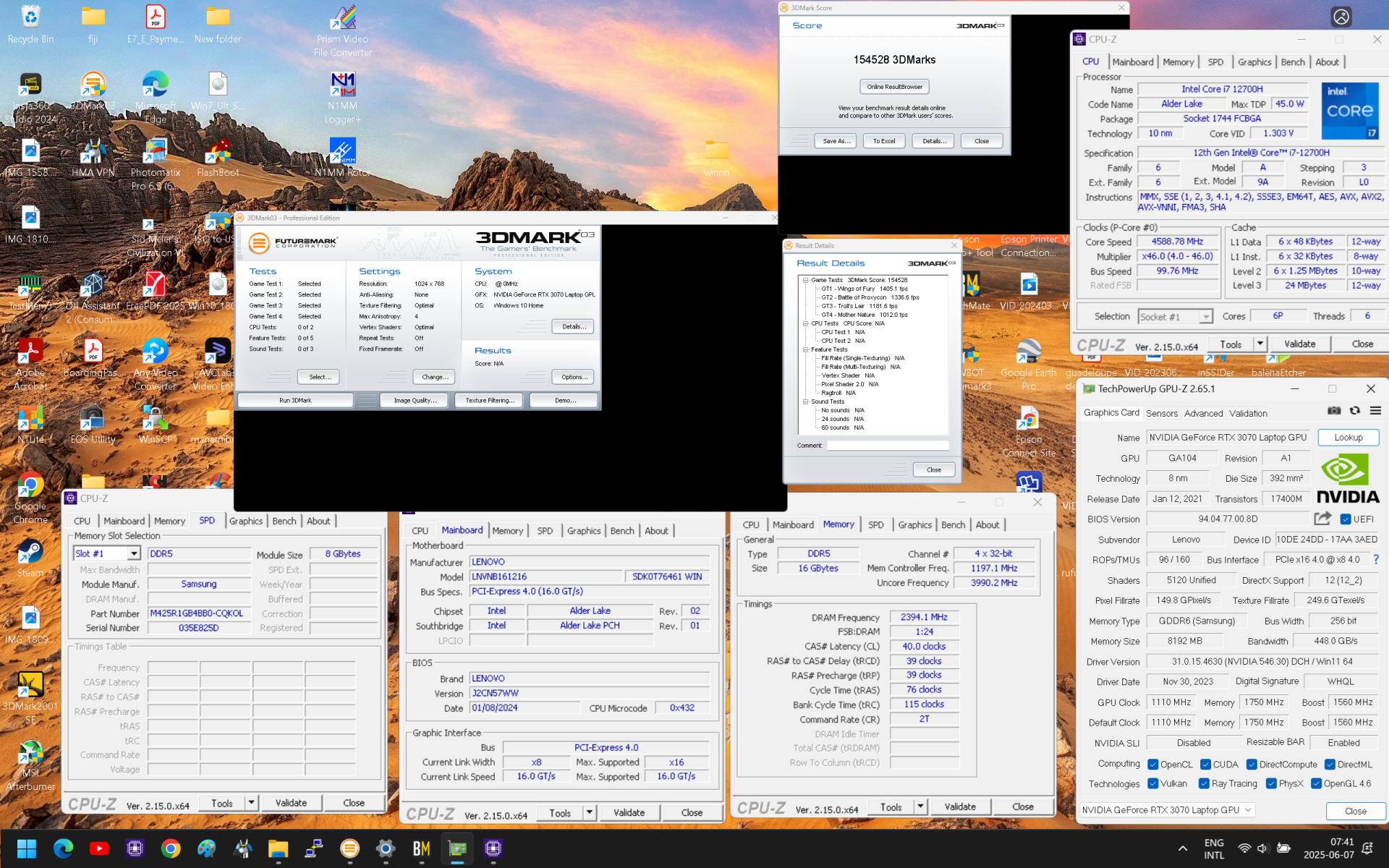Image resolution: width=1389 pixels, height=868 pixels.
Task: Open the Google Chrome desktop shortcut
Action: 30,498
